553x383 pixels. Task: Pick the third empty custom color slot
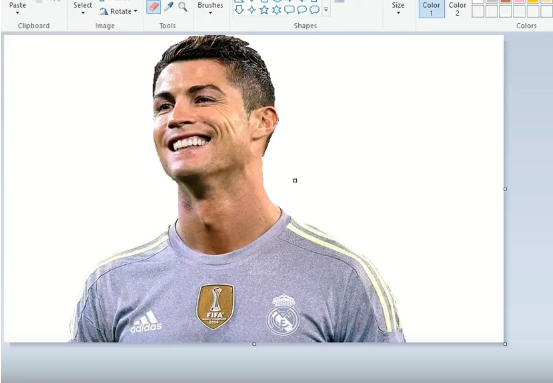[505, 12]
